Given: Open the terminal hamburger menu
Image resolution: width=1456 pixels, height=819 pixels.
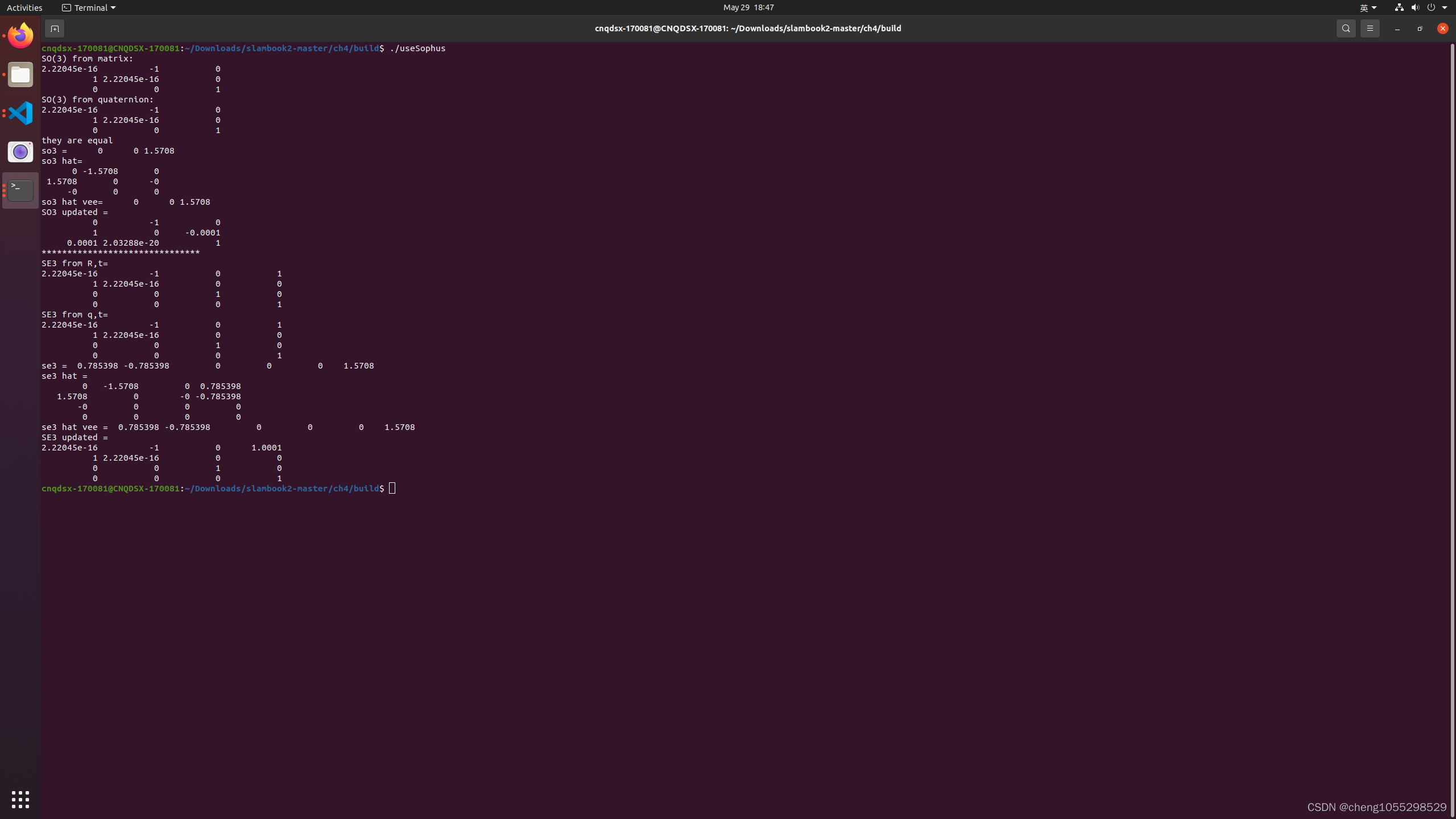Looking at the screenshot, I should tap(1370, 28).
